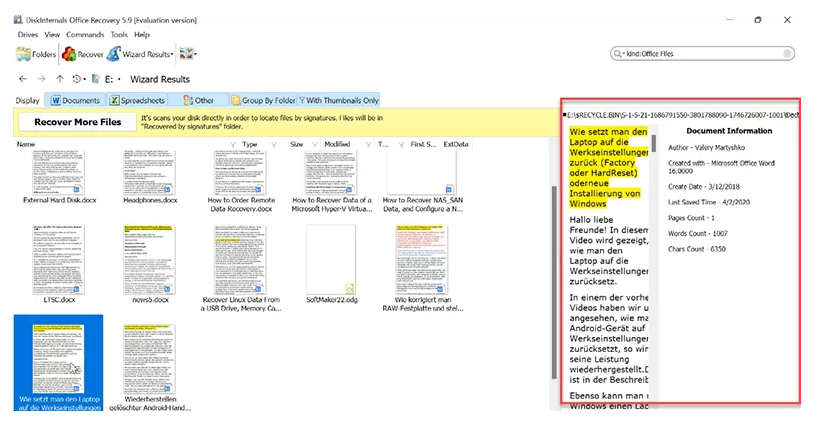This screenshot has width=831, height=424.
Task: Click filter funnel icon in T... column header
Action: tap(401, 144)
